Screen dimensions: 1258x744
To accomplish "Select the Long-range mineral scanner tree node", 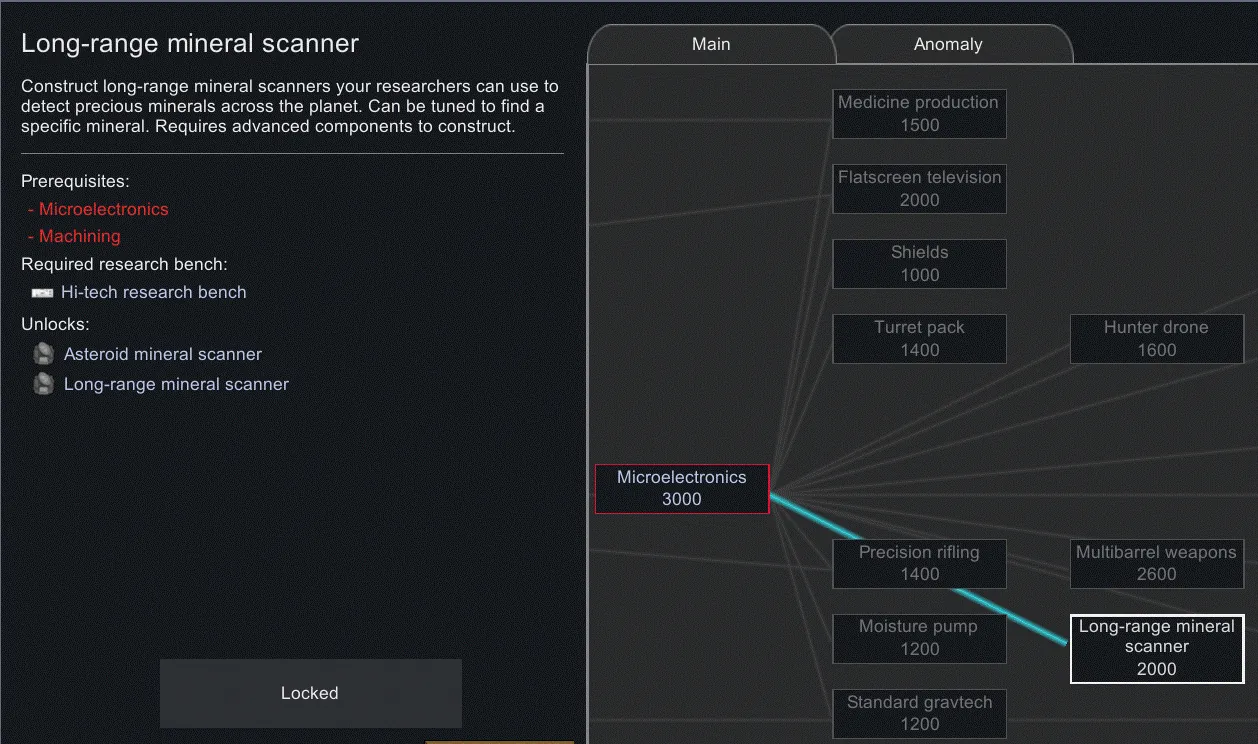I will point(1156,648).
